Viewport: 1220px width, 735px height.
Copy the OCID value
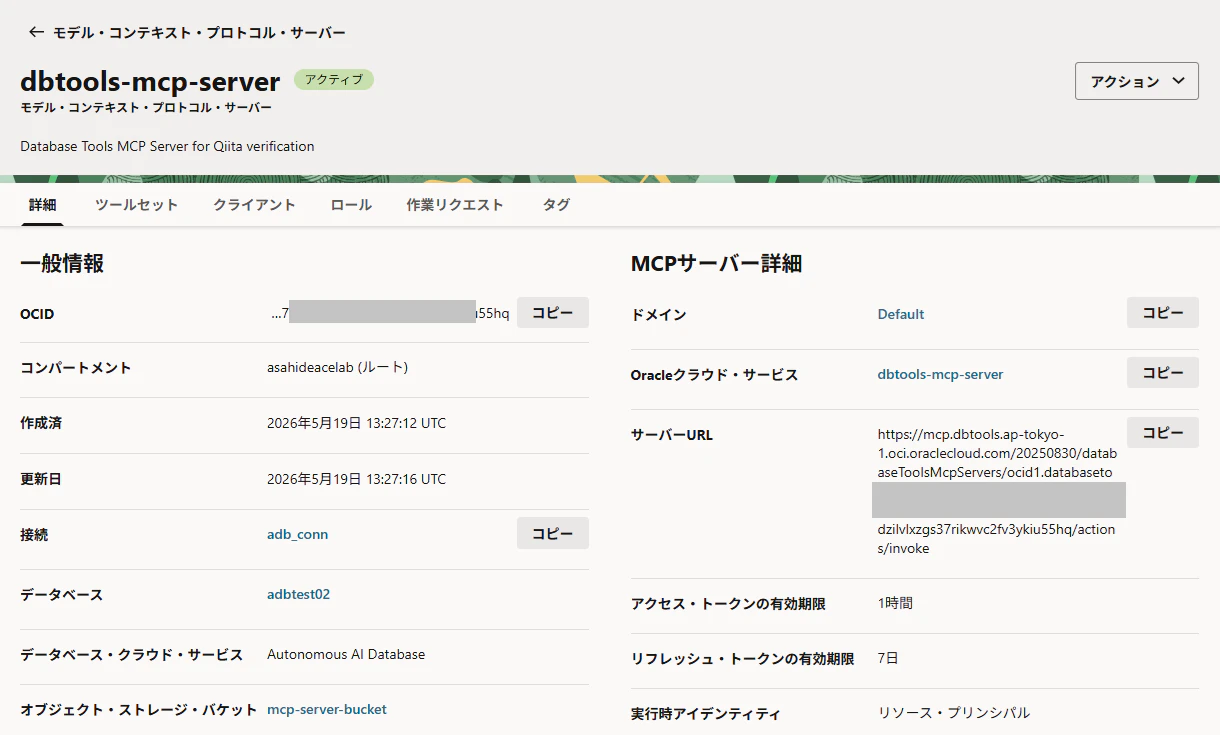tap(553, 313)
